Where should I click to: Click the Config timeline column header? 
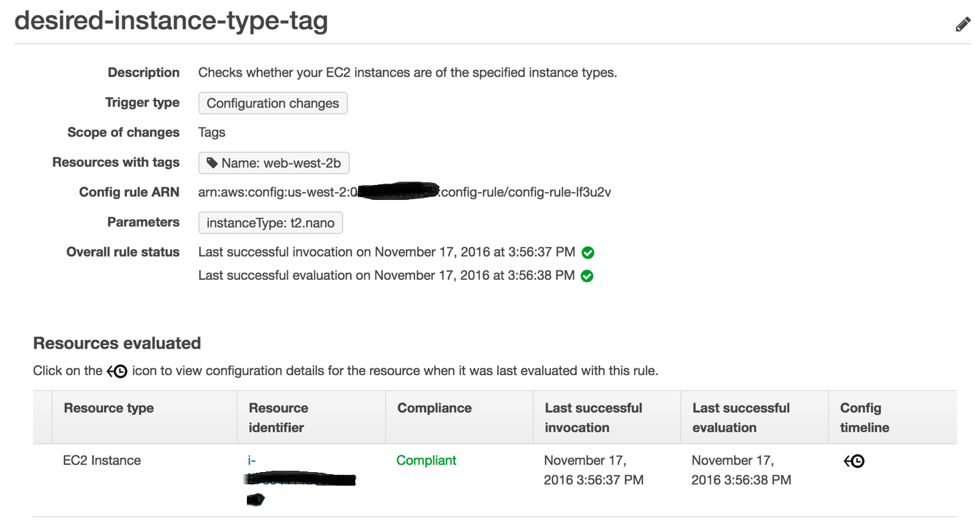pyautogui.click(x=864, y=417)
